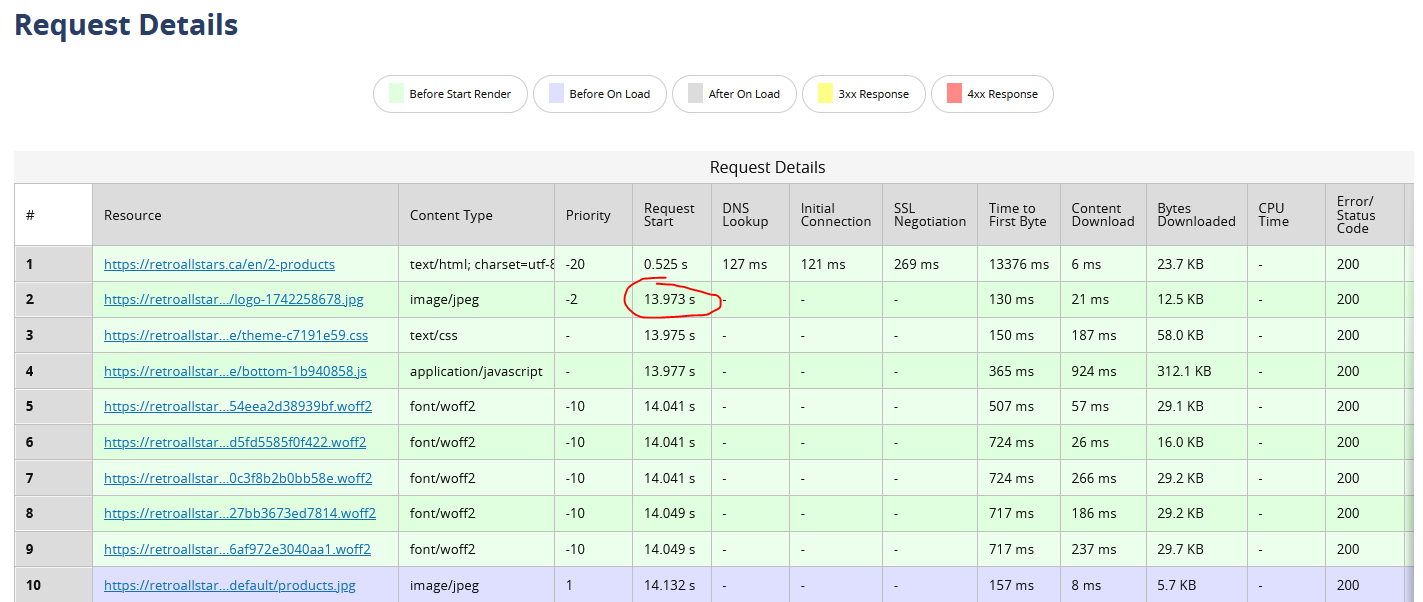Open the theme-c7191e59.css resource link
The height and width of the screenshot is (602, 1423).
click(236, 335)
